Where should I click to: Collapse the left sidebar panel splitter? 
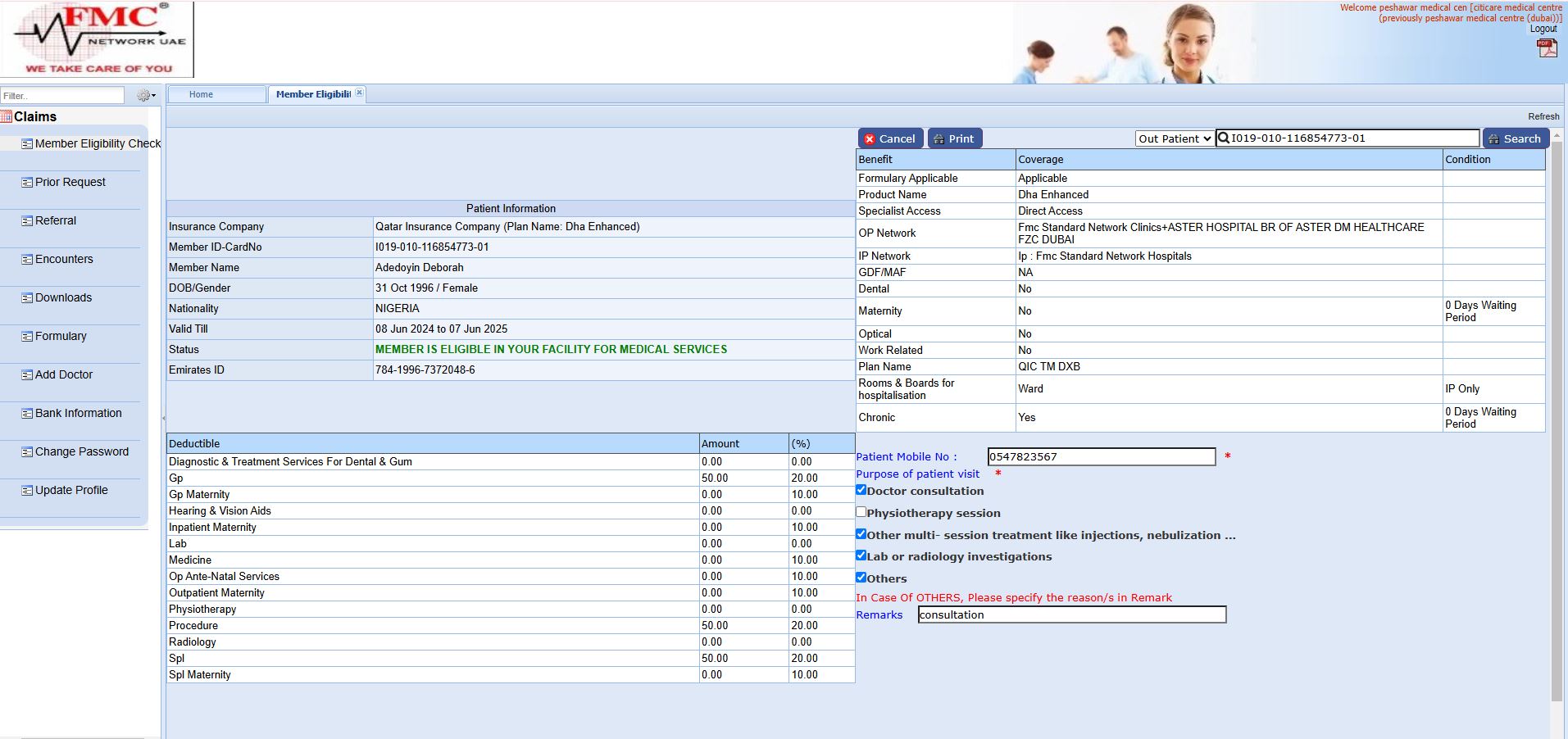[x=163, y=418]
